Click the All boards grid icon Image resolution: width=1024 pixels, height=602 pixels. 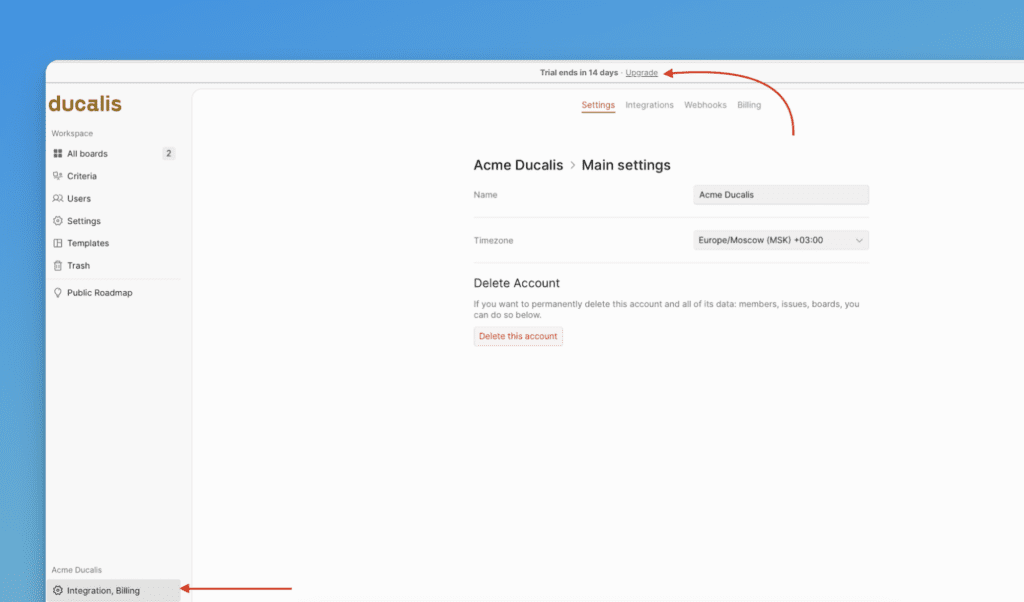tap(58, 154)
